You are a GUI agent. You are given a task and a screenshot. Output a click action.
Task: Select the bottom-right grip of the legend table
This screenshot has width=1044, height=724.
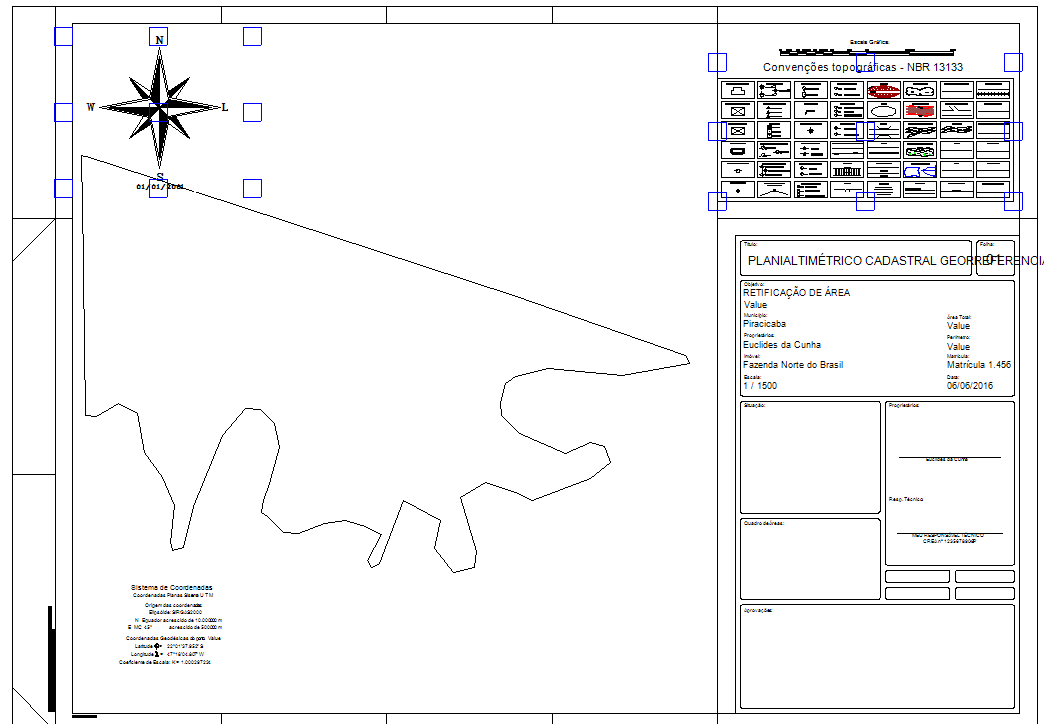[1013, 201]
